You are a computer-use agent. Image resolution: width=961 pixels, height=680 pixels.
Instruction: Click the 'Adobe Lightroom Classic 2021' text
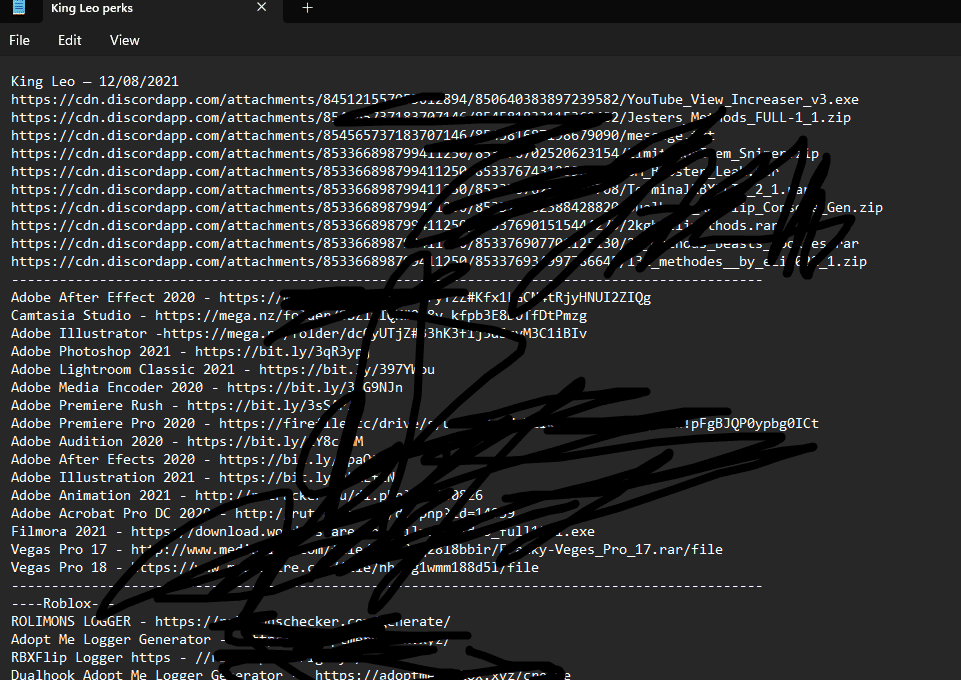click(x=123, y=369)
